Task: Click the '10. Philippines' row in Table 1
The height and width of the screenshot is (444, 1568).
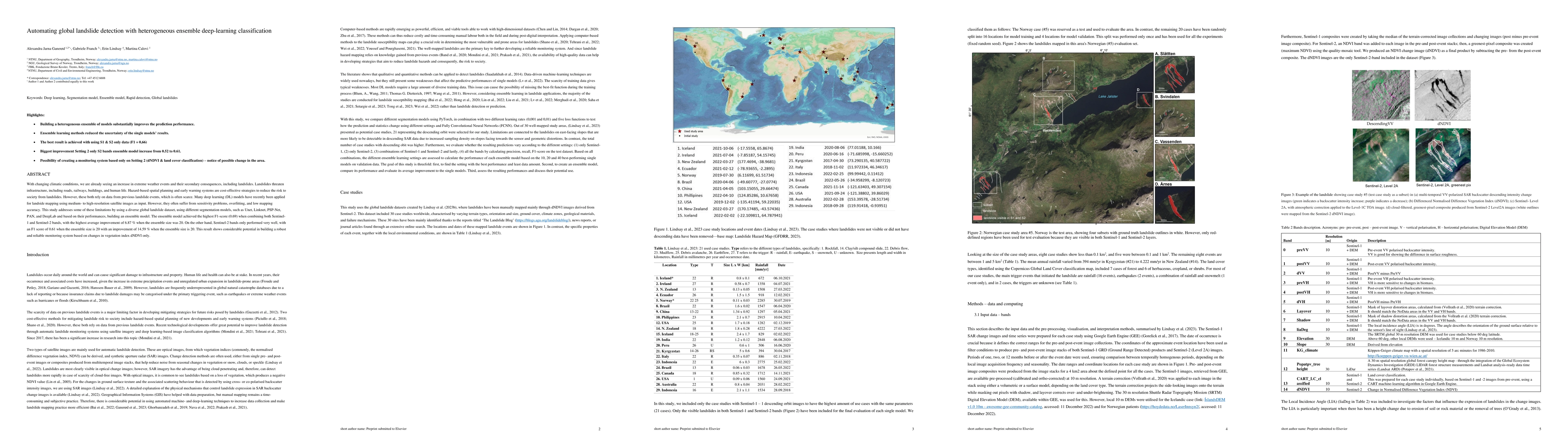Action: click(x=724, y=317)
